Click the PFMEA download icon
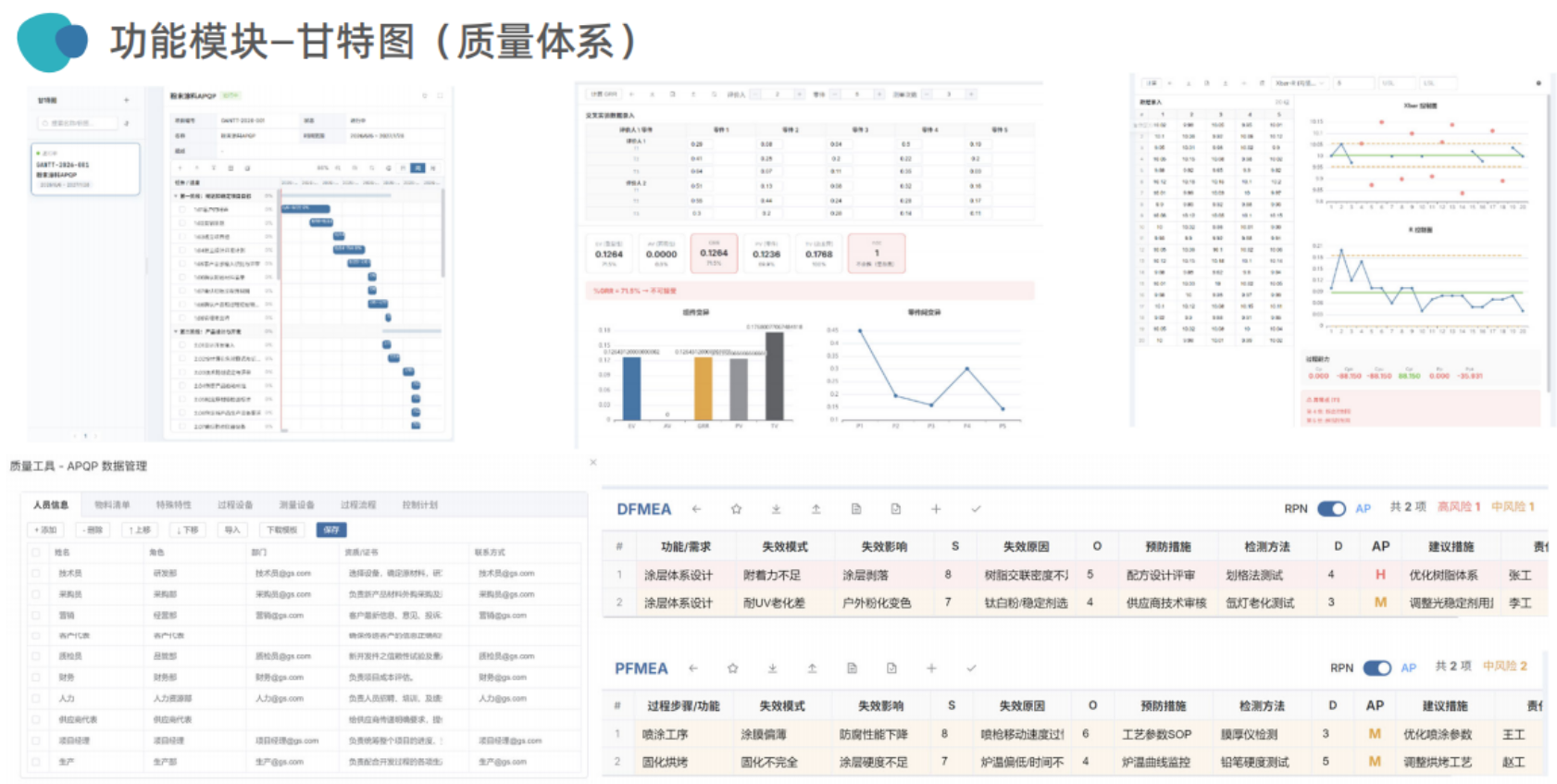Screen dimensions: 1557x784 tap(773, 668)
